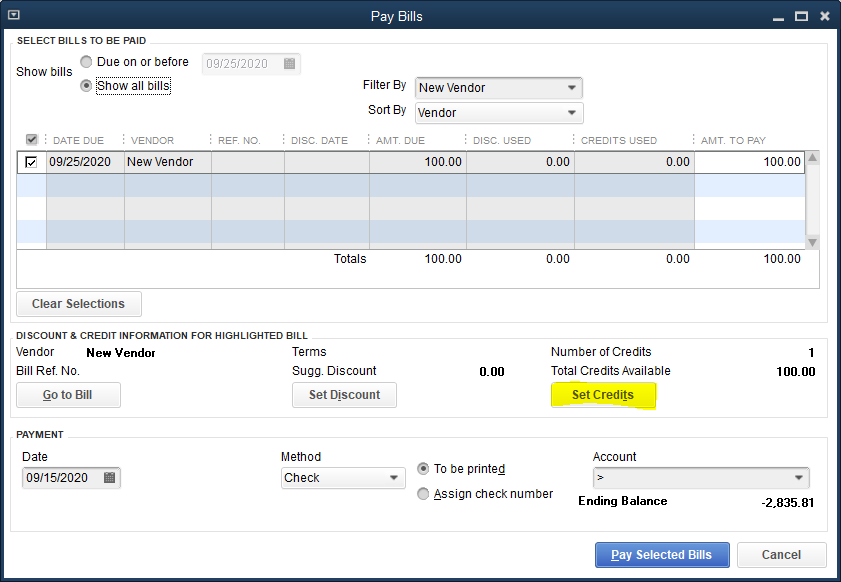Uncheck the New Vendor bill row
Viewport: 841px width, 582px height.
[x=32, y=162]
